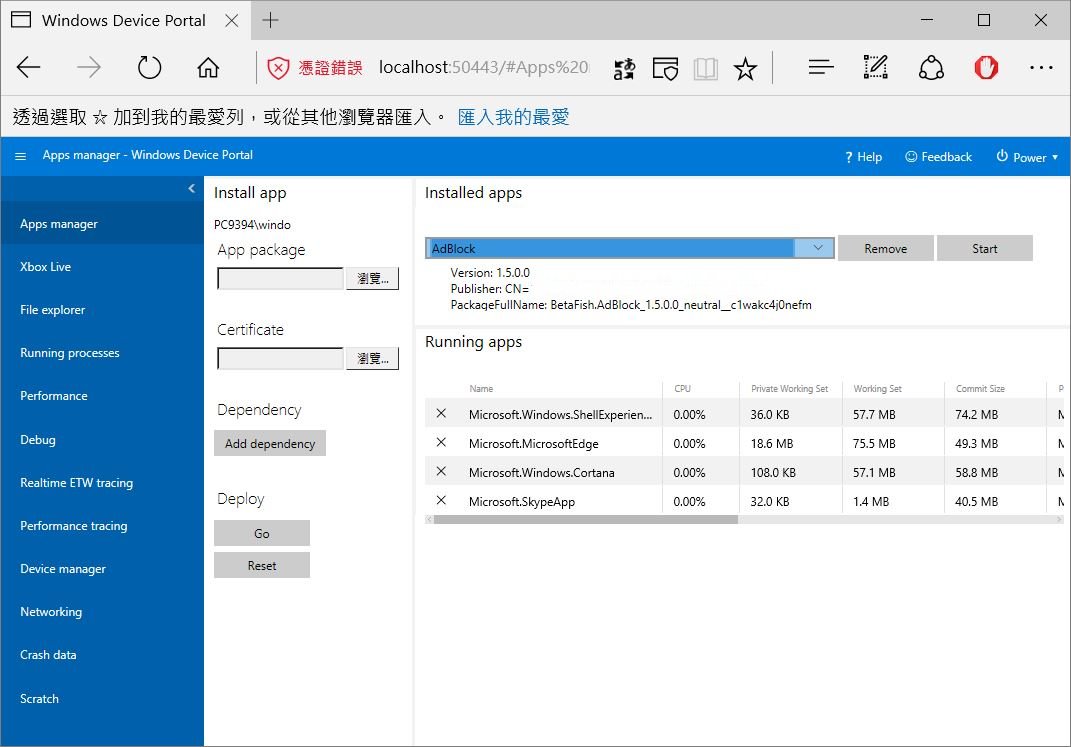Select the 'Version: 1.5.0.0' text

click(490, 272)
